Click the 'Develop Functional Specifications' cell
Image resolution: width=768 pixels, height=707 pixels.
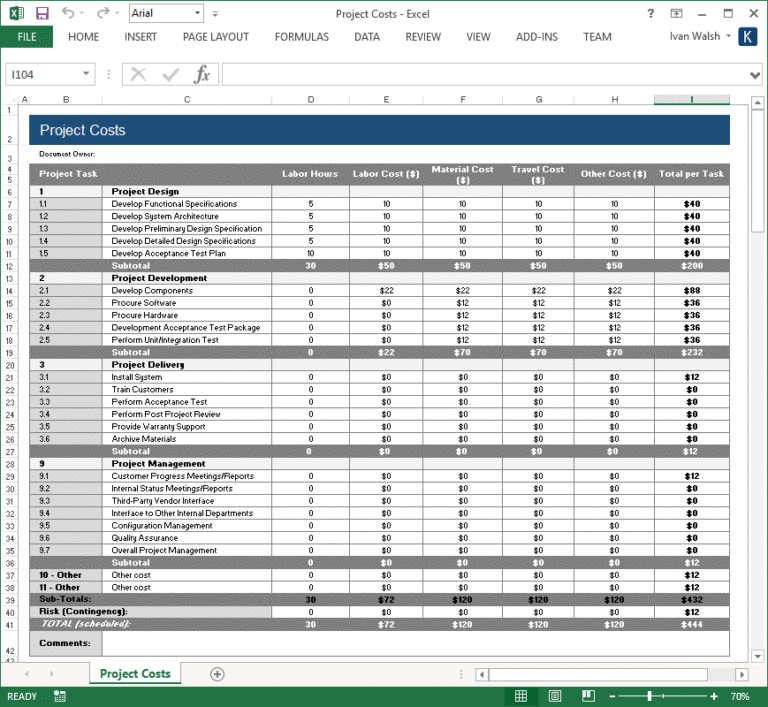pos(187,204)
